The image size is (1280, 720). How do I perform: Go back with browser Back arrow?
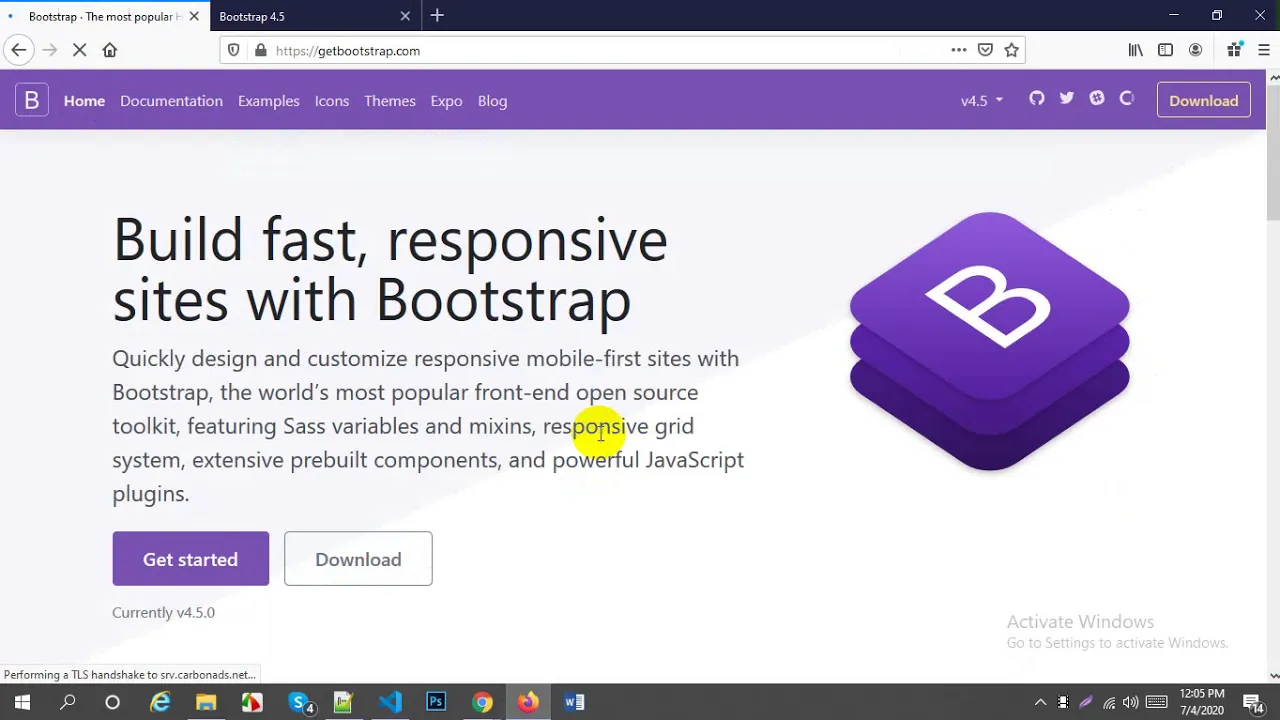click(19, 50)
